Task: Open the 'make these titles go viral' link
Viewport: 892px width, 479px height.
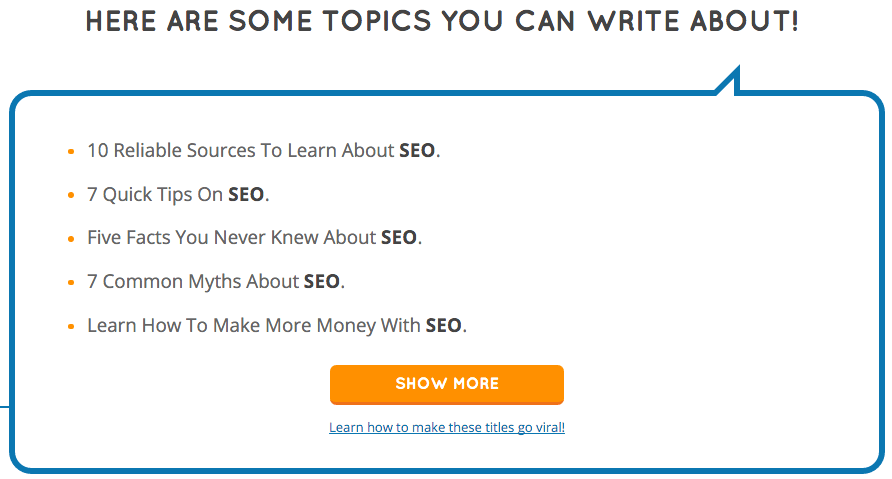Action: (x=446, y=428)
